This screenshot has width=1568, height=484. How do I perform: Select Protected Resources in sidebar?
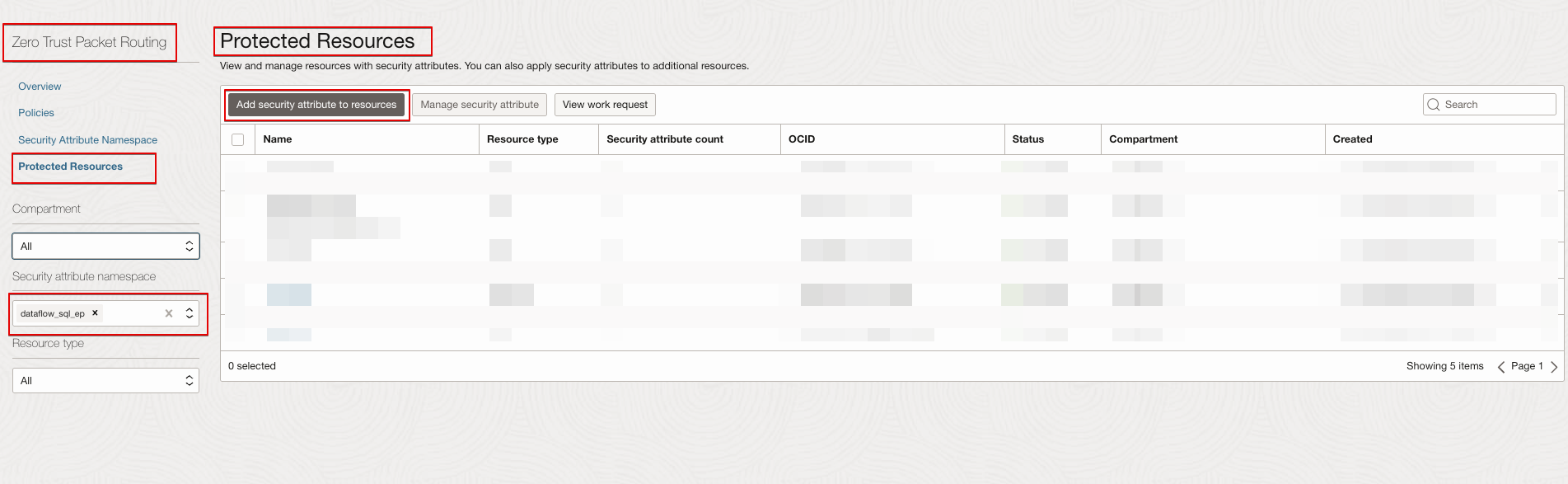click(x=70, y=167)
